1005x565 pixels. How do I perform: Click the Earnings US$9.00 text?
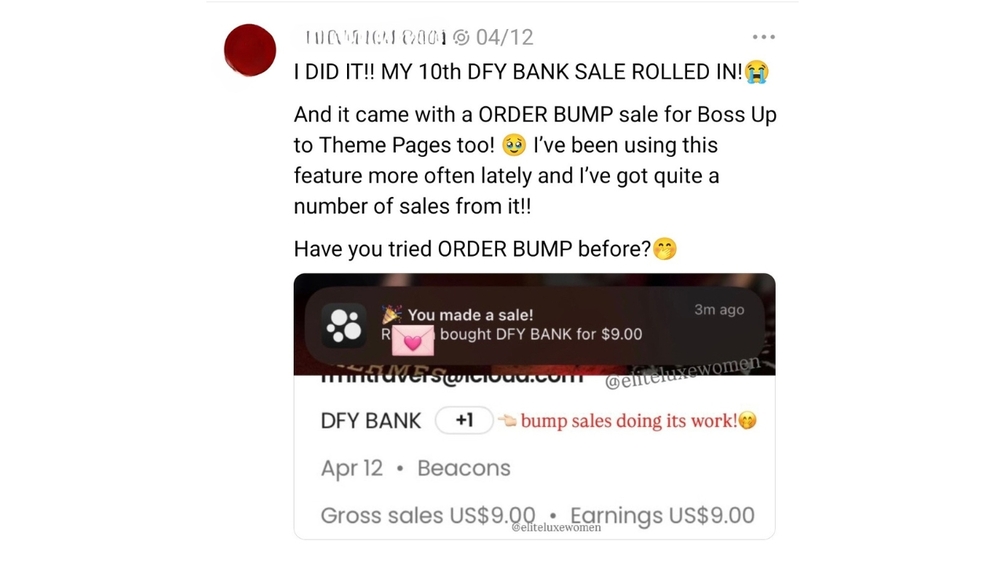point(662,516)
